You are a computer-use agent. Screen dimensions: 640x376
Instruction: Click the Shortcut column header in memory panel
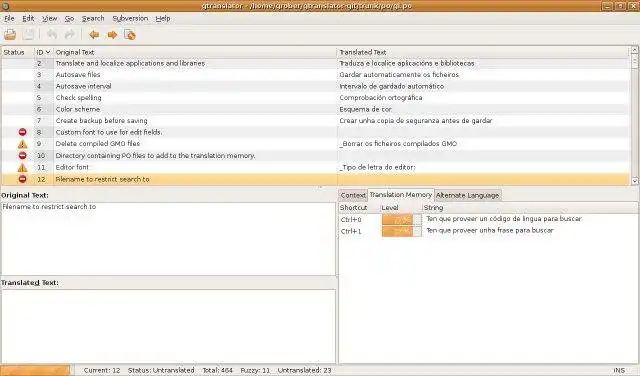tap(359, 207)
